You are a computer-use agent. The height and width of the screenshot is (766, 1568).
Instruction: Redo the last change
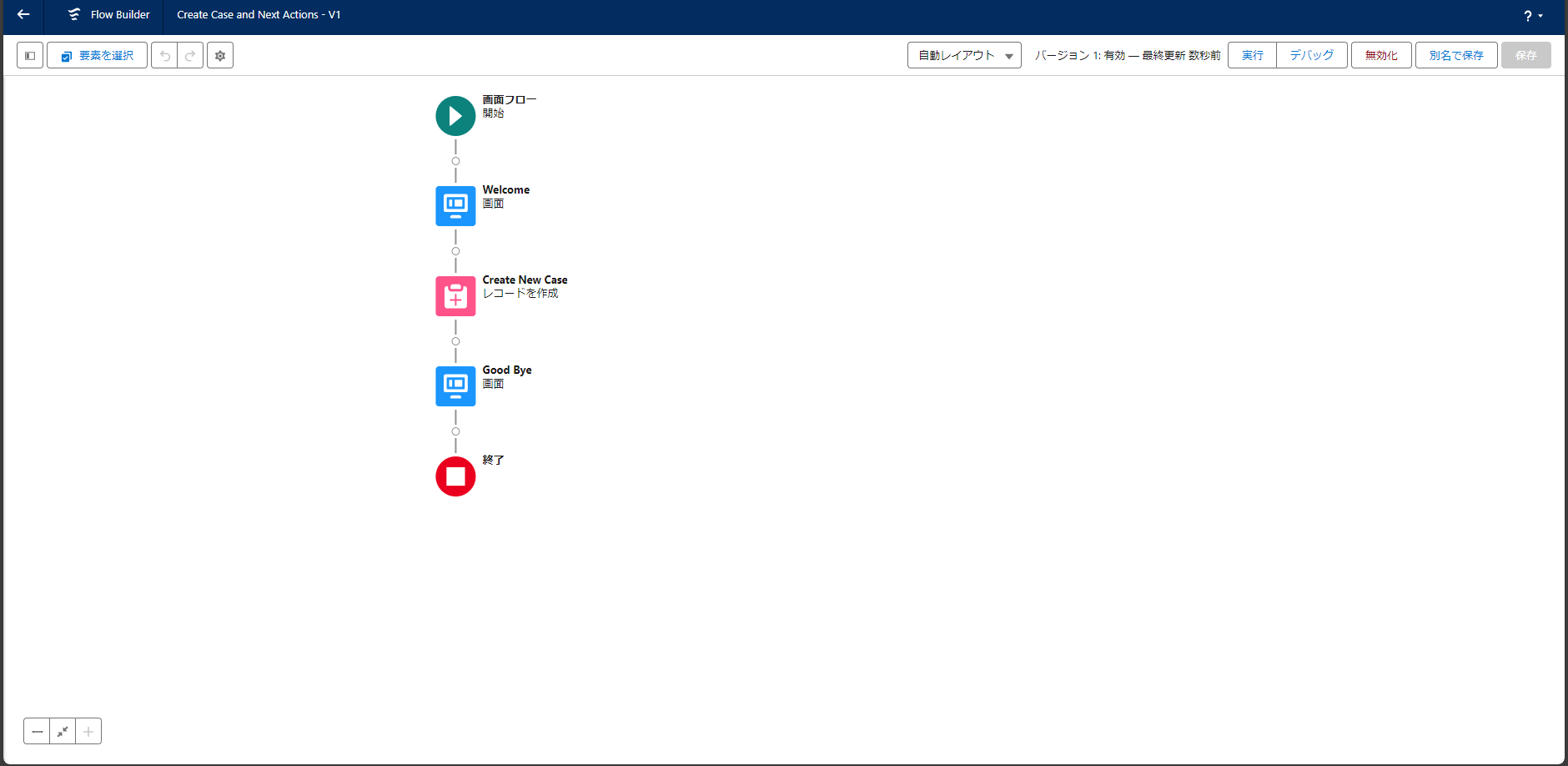click(190, 55)
